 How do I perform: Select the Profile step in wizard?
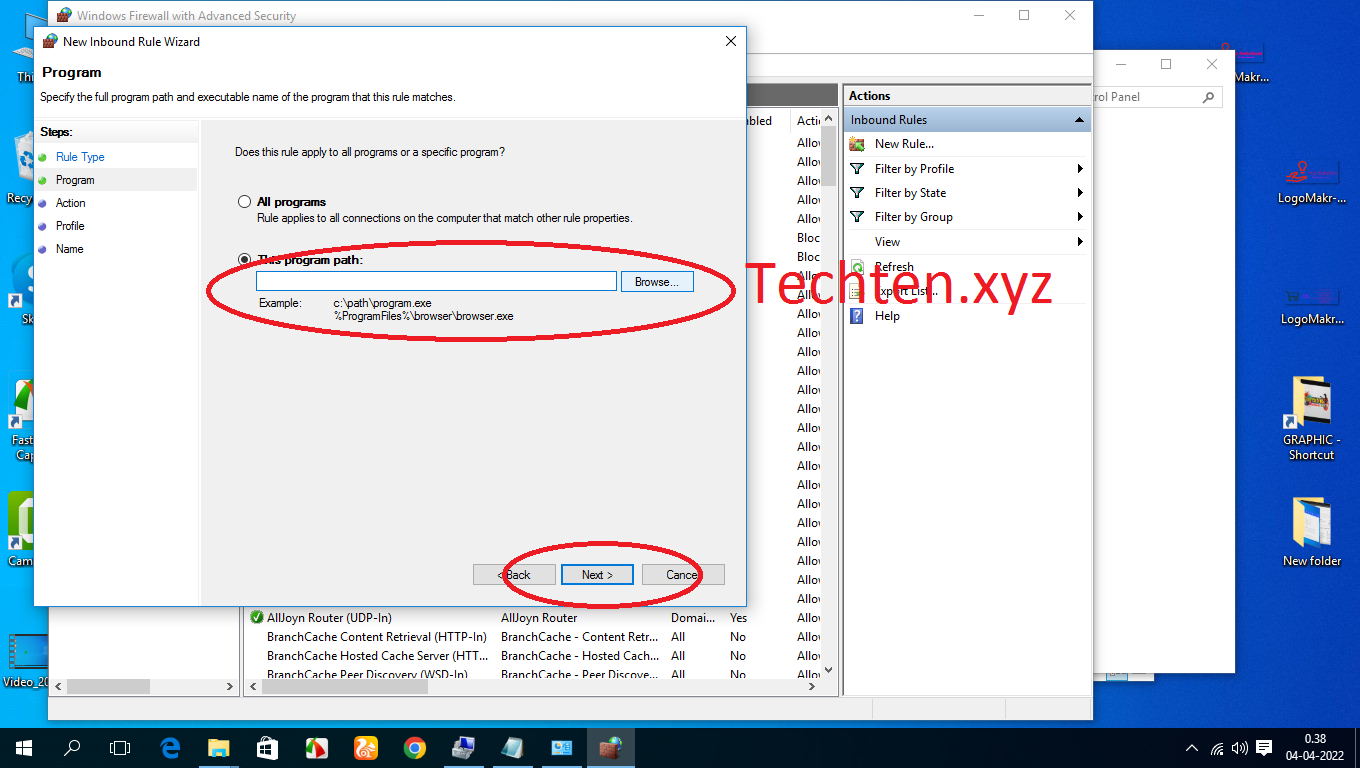pos(70,226)
